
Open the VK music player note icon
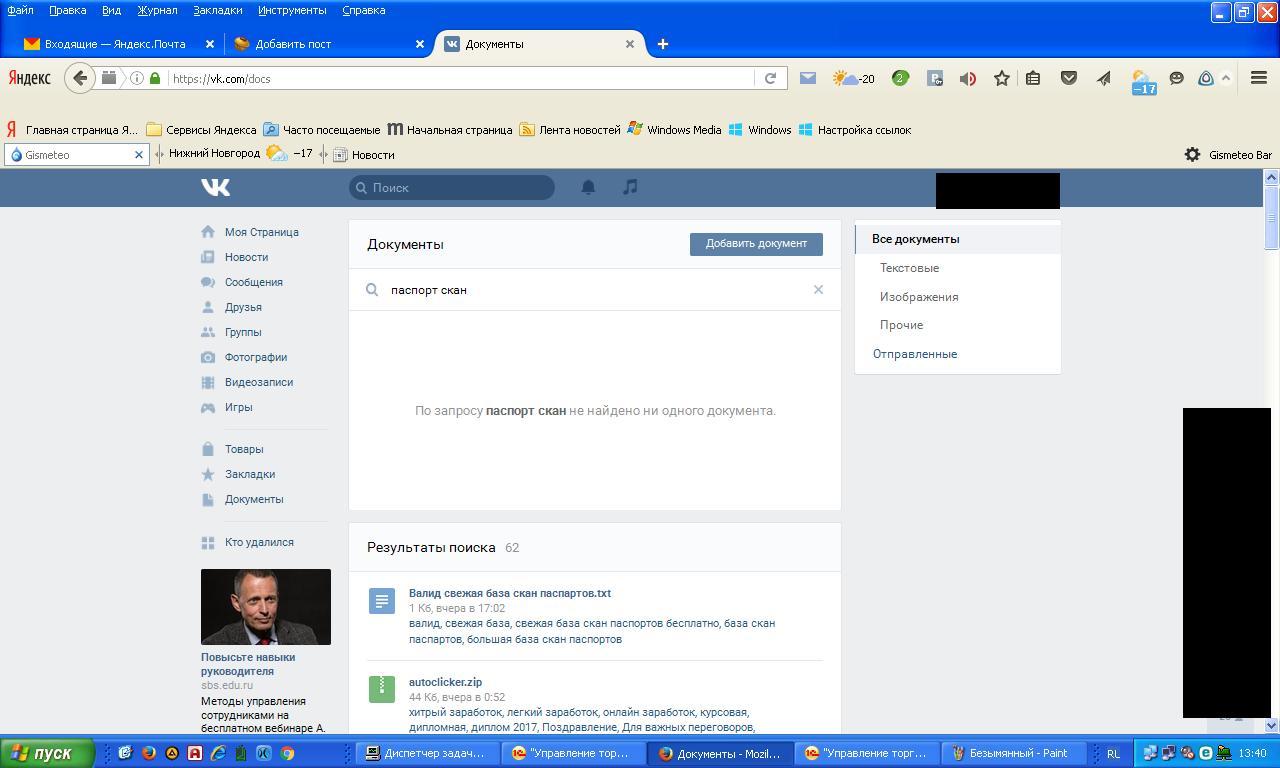coord(630,187)
